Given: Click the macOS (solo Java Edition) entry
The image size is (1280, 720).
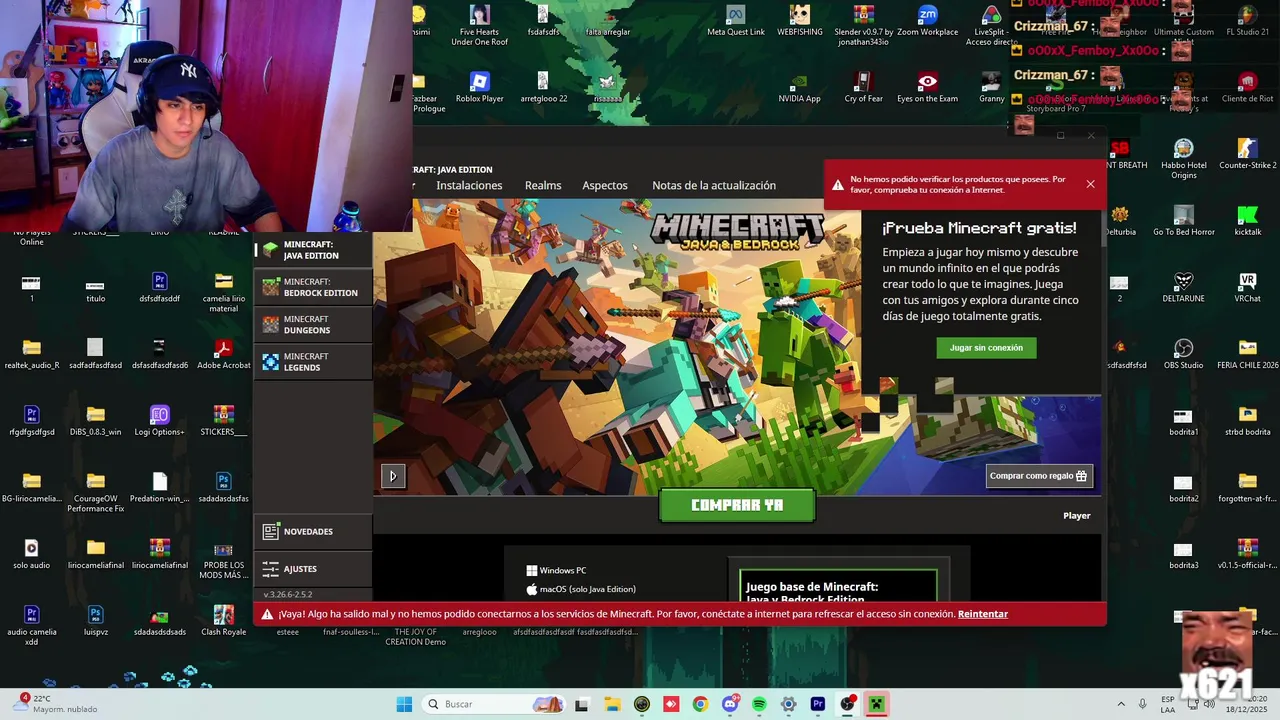Looking at the screenshot, I should click(581, 589).
